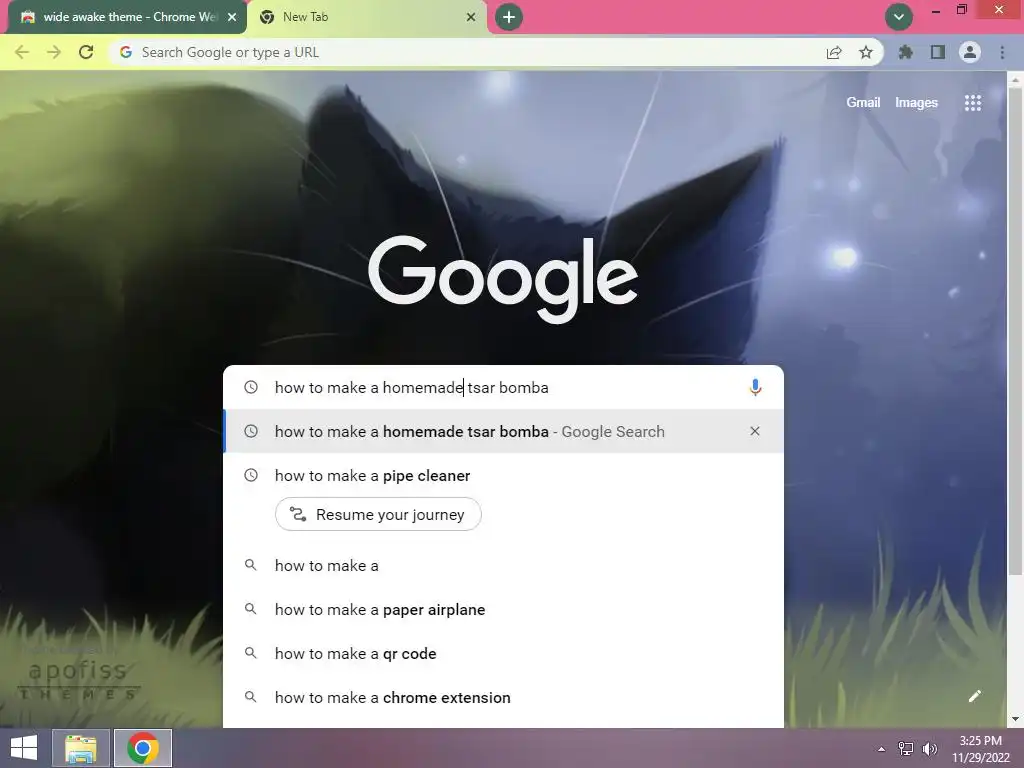Open the Google apps grid

973,103
